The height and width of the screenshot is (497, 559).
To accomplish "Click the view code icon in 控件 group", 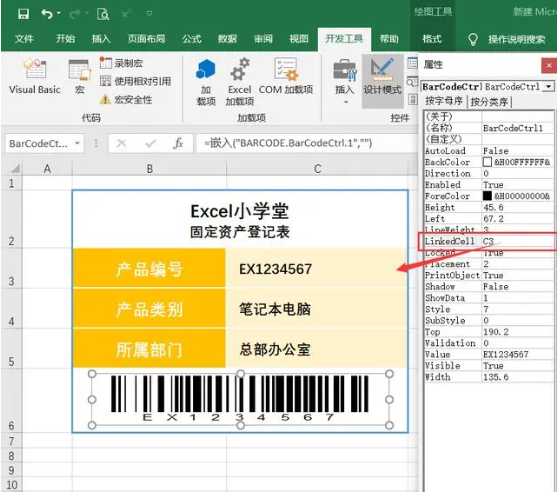I will [x=412, y=82].
